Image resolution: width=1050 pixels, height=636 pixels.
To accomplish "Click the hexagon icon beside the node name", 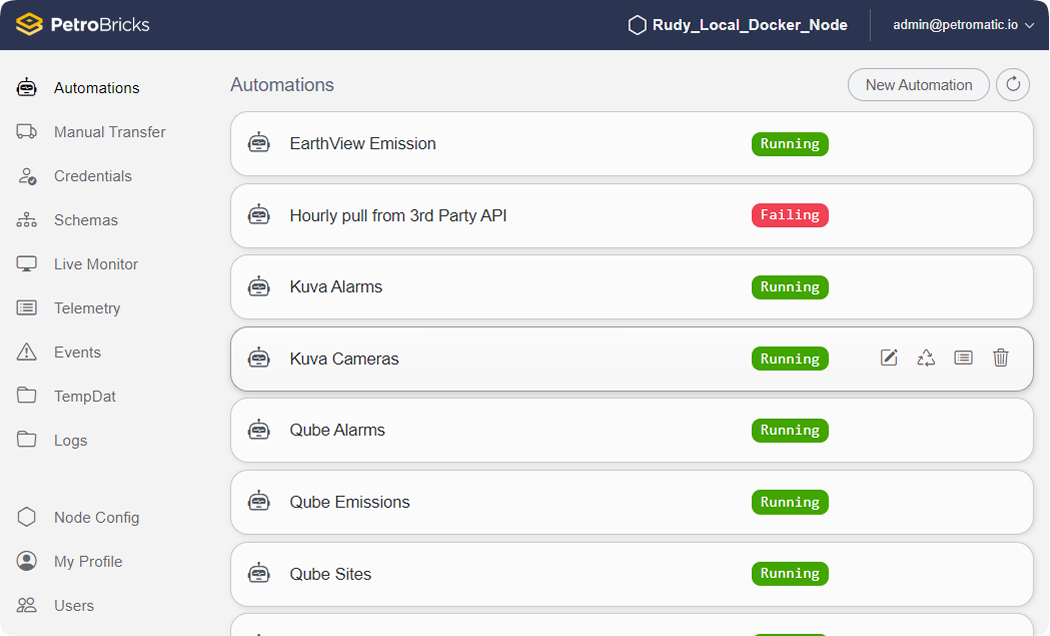I will (x=637, y=25).
